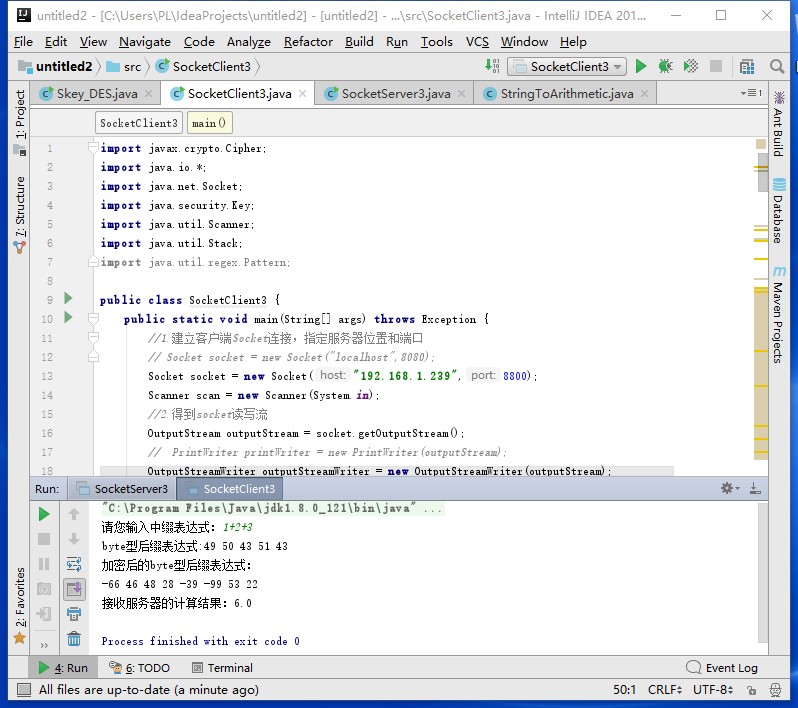The height and width of the screenshot is (708, 798).
Task: Toggle the 7: Structure tool window
Action: click(x=20, y=215)
